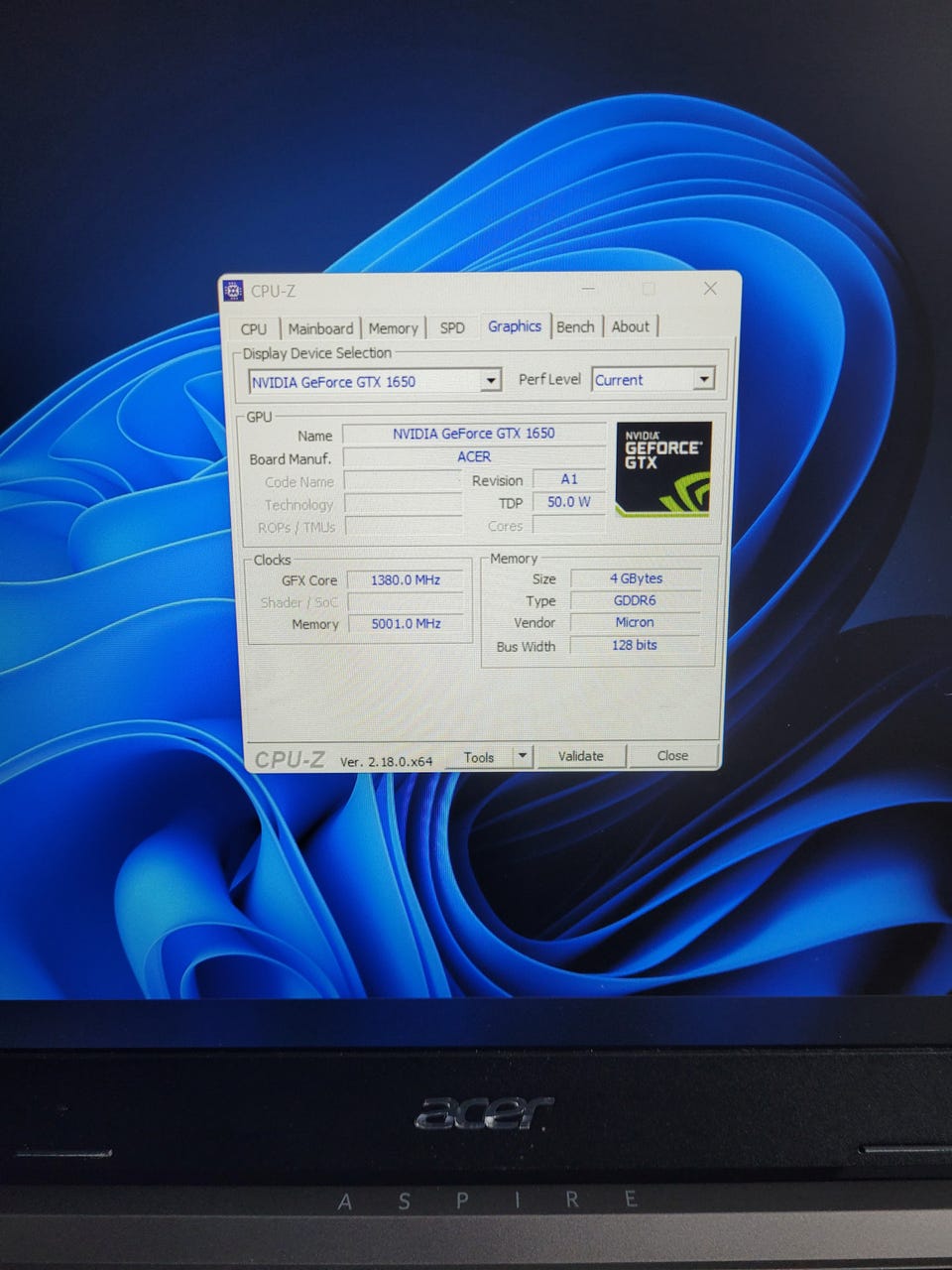The width and height of the screenshot is (952, 1270).
Task: Click the empty Code Name field
Action: 403,481
